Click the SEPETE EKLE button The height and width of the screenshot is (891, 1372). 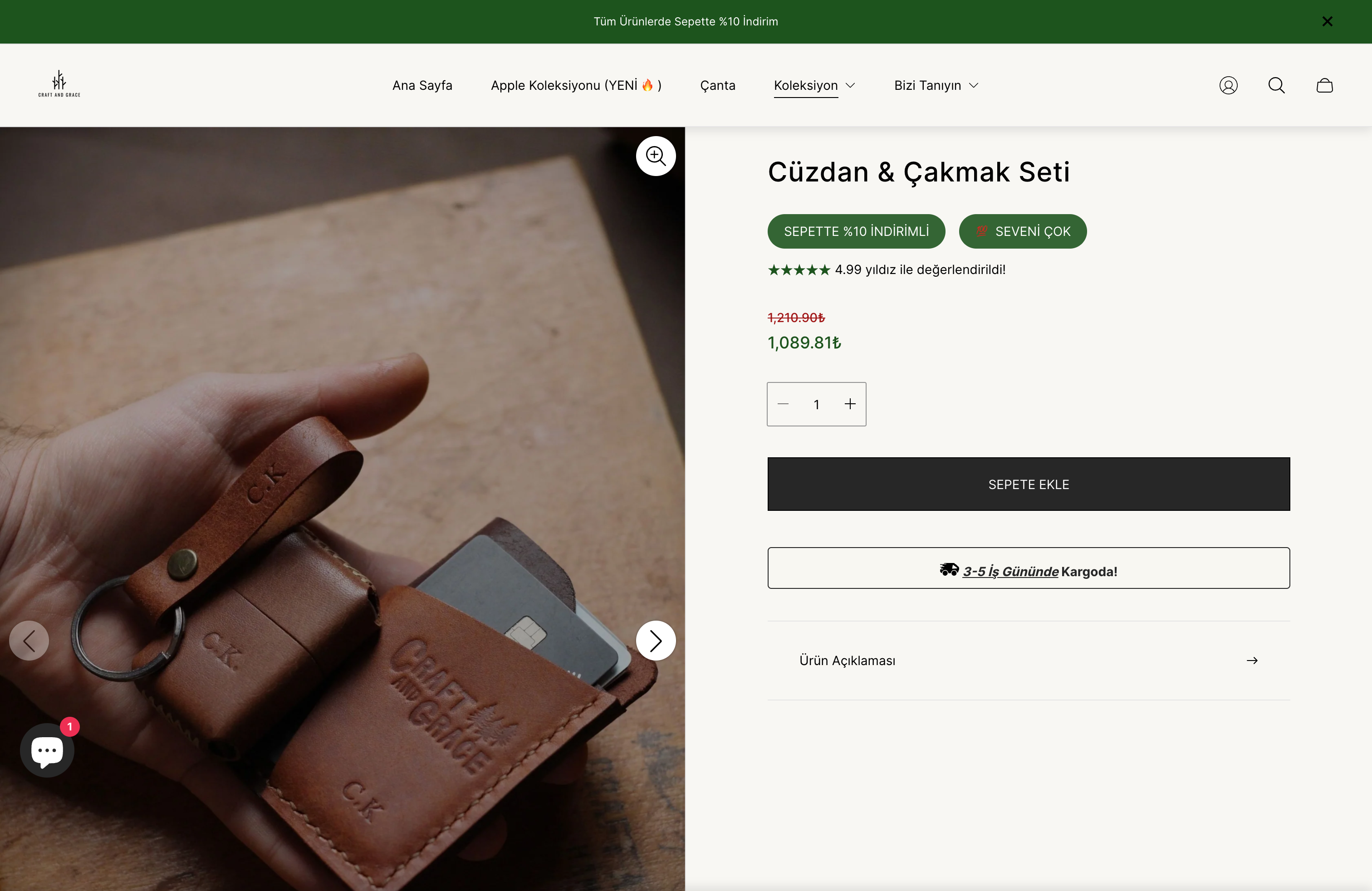tap(1028, 484)
